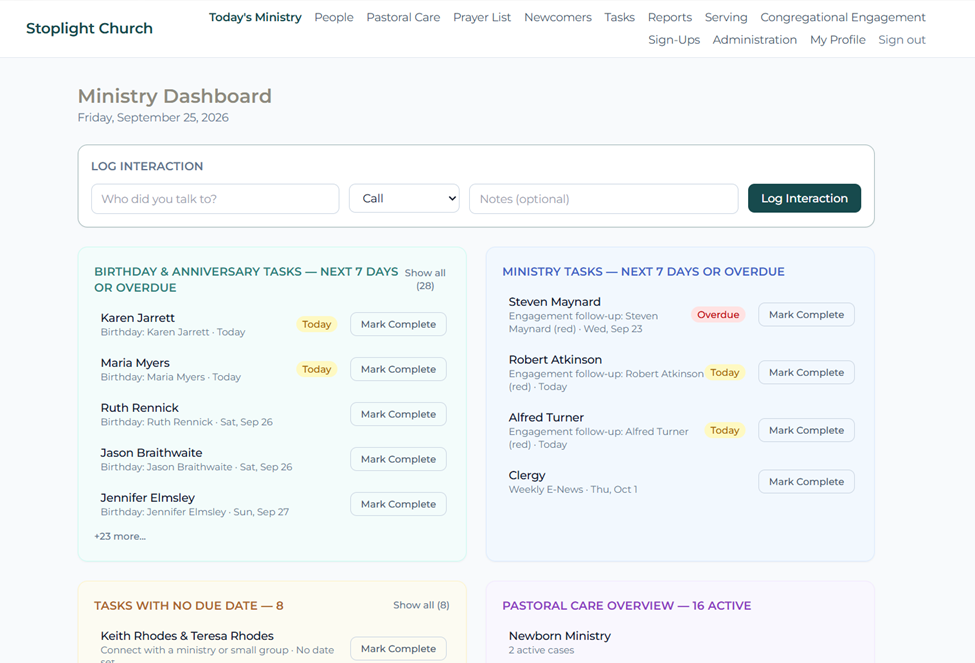Open Pastoral Care in navigation

pyautogui.click(x=403, y=17)
